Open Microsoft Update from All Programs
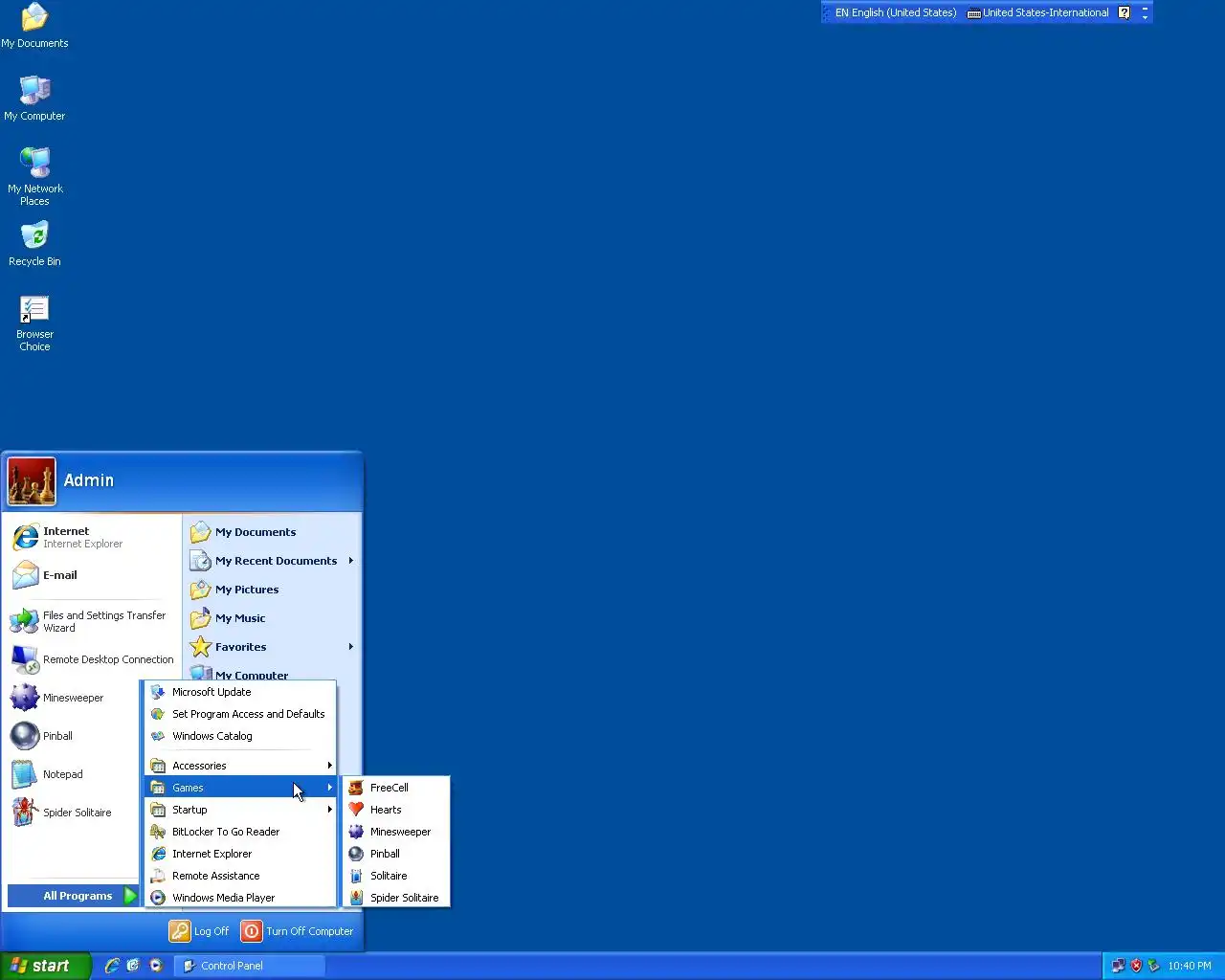Viewport: 1225px width, 980px height. [x=240, y=692]
